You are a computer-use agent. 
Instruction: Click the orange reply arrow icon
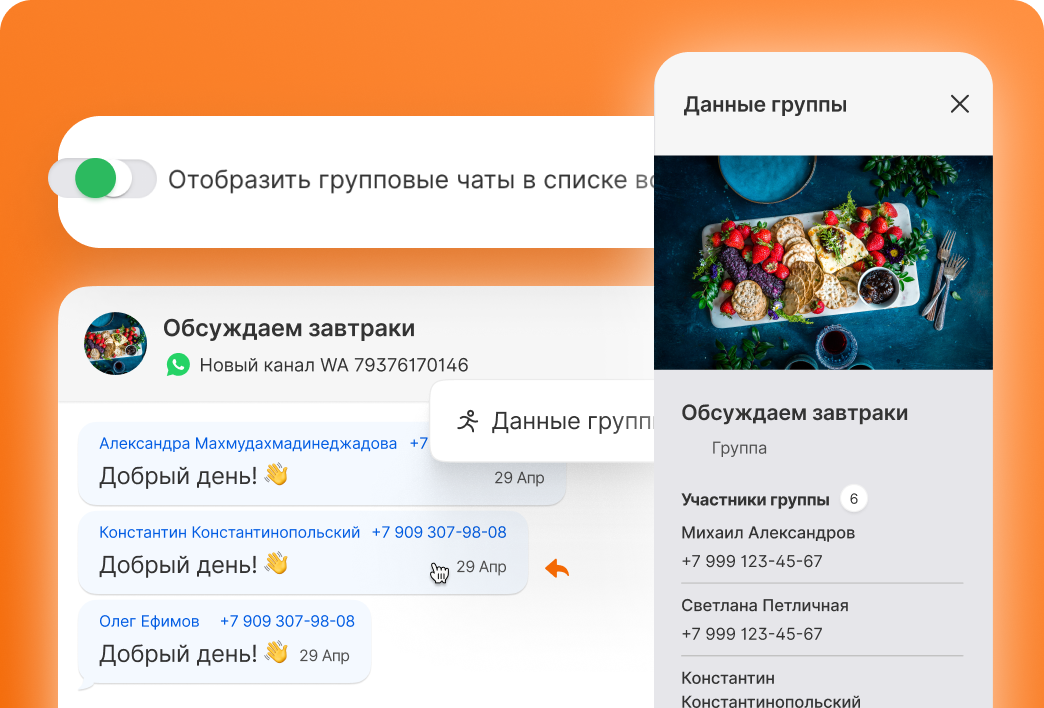click(x=557, y=568)
